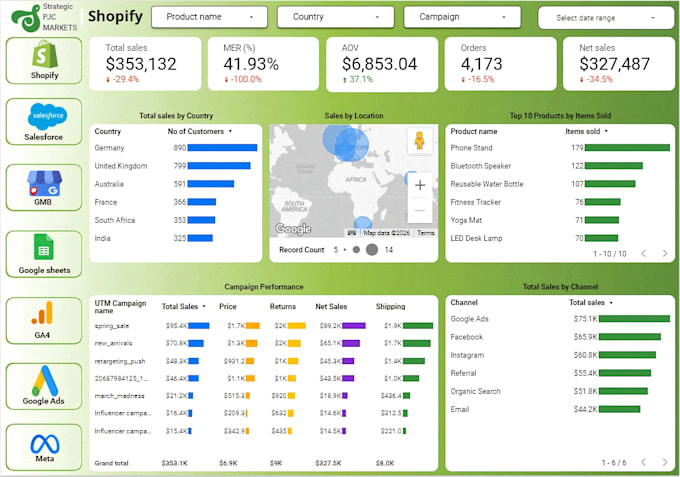Open the Google sheets page
Screen dimensions: 680x477
(x=44, y=254)
